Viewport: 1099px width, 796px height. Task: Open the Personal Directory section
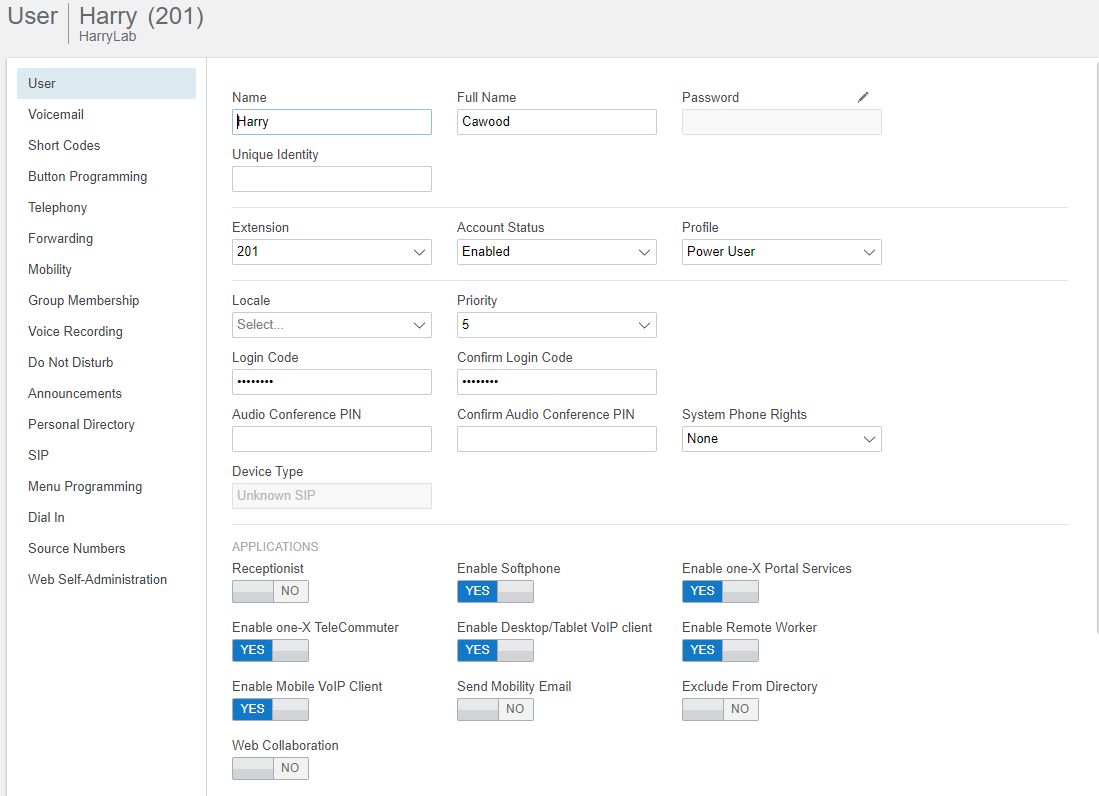click(x=81, y=424)
